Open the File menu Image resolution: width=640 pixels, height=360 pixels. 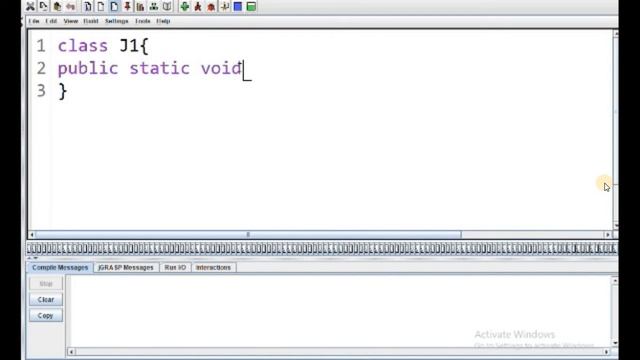pos(34,21)
